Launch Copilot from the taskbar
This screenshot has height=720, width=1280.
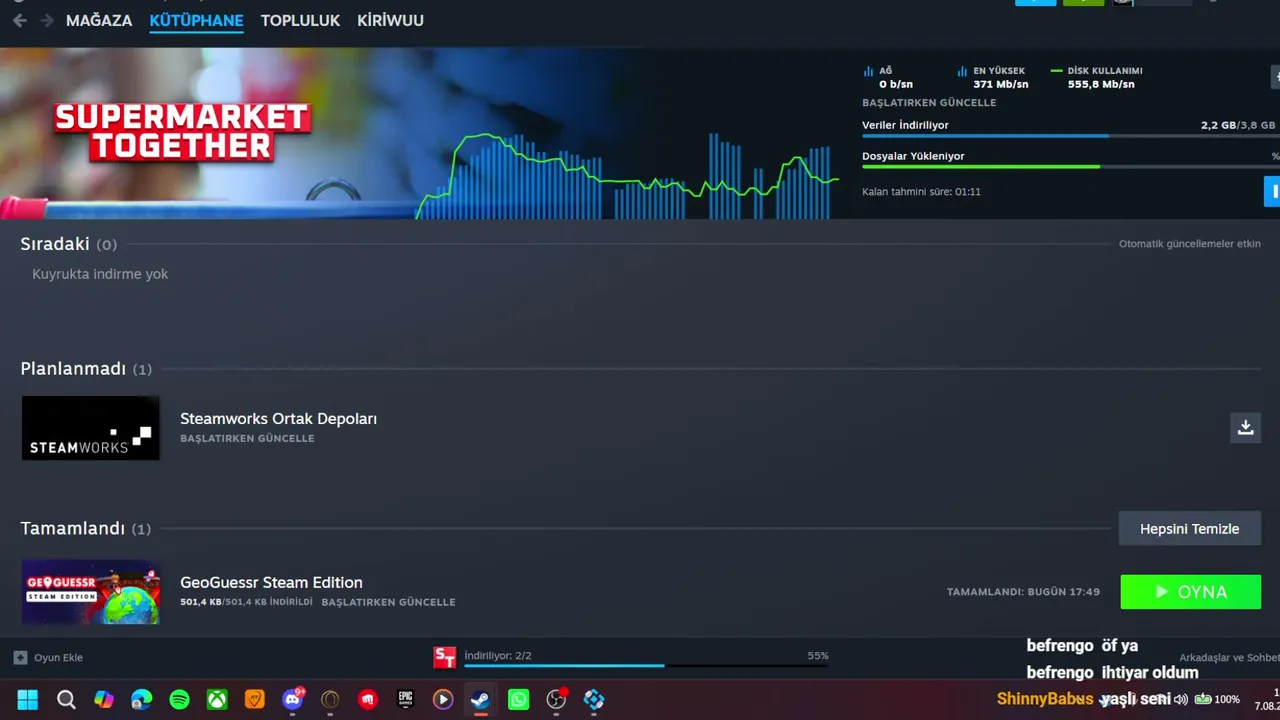pos(104,700)
